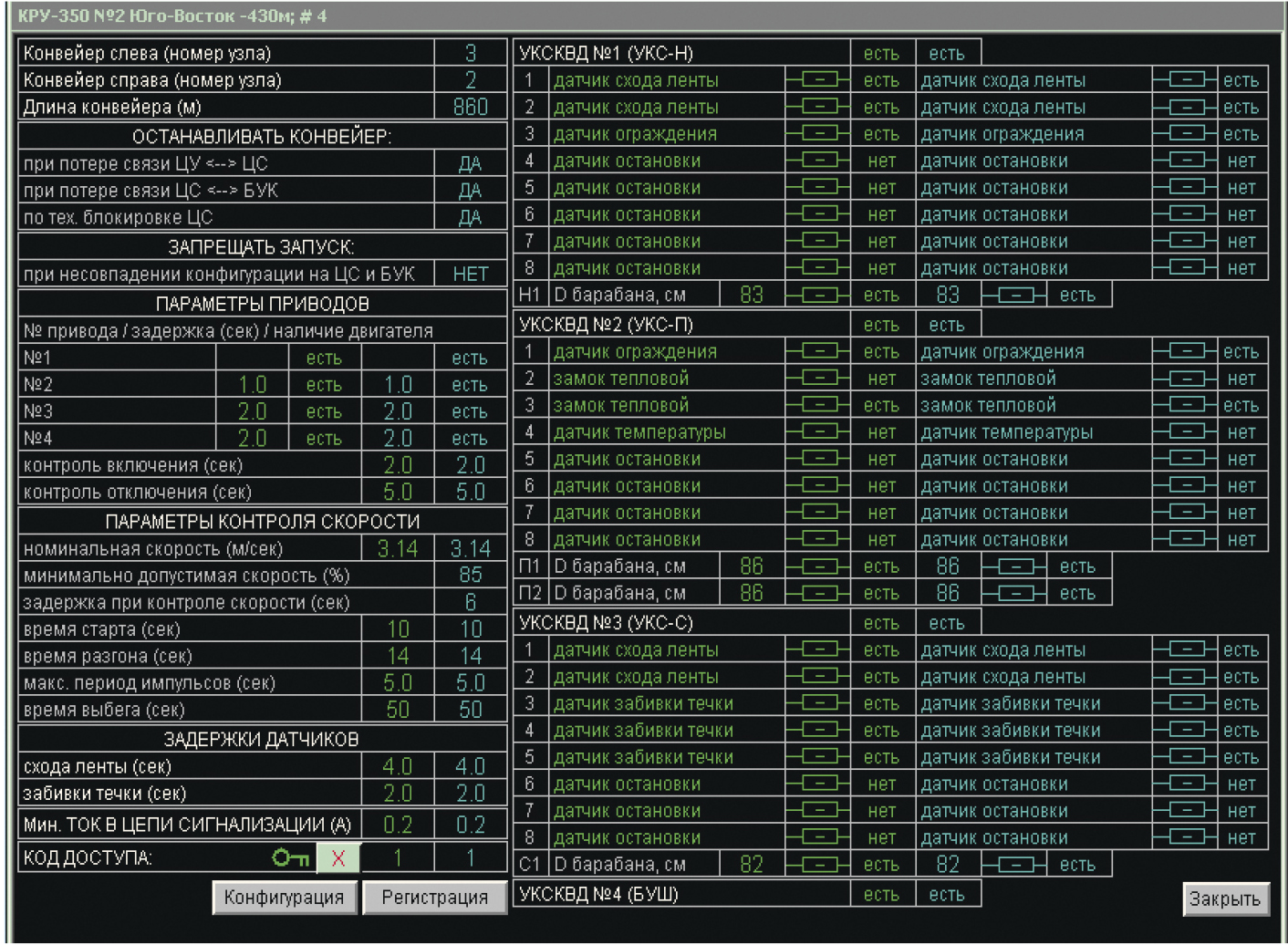Click cyan contact symbol in УКСКВД №3 row 5 забивки течки
This screenshot has height=945, width=1288.
tap(1185, 757)
